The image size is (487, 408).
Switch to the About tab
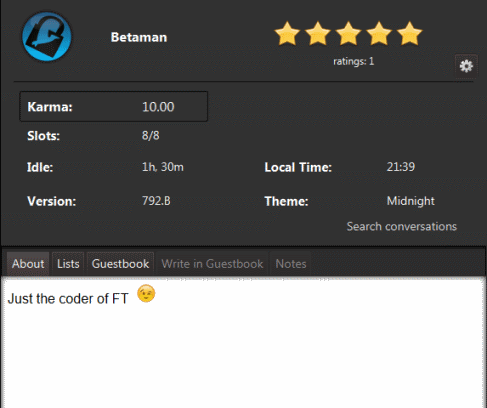tap(28, 264)
